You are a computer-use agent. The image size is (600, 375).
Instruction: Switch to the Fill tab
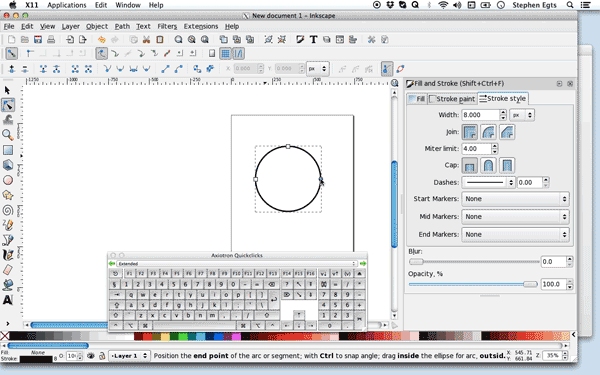[417, 99]
